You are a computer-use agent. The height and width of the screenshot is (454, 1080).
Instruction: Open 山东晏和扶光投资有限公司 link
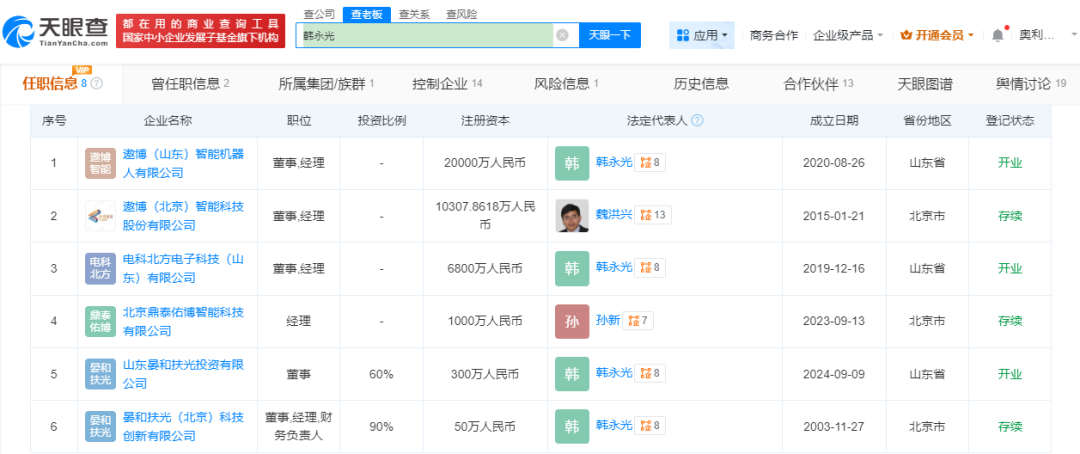[x=183, y=373]
